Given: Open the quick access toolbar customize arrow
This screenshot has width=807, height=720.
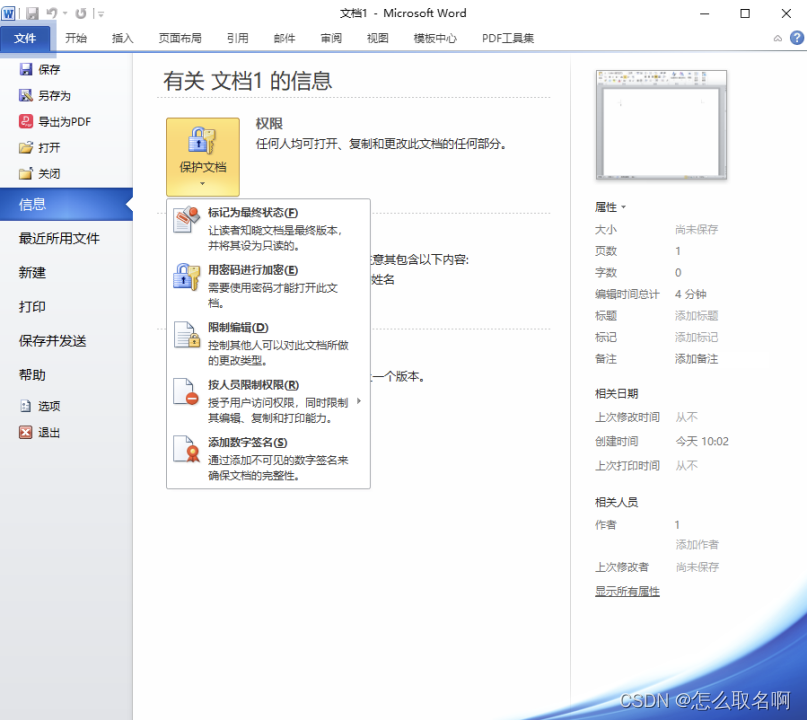Looking at the screenshot, I should (x=101, y=14).
